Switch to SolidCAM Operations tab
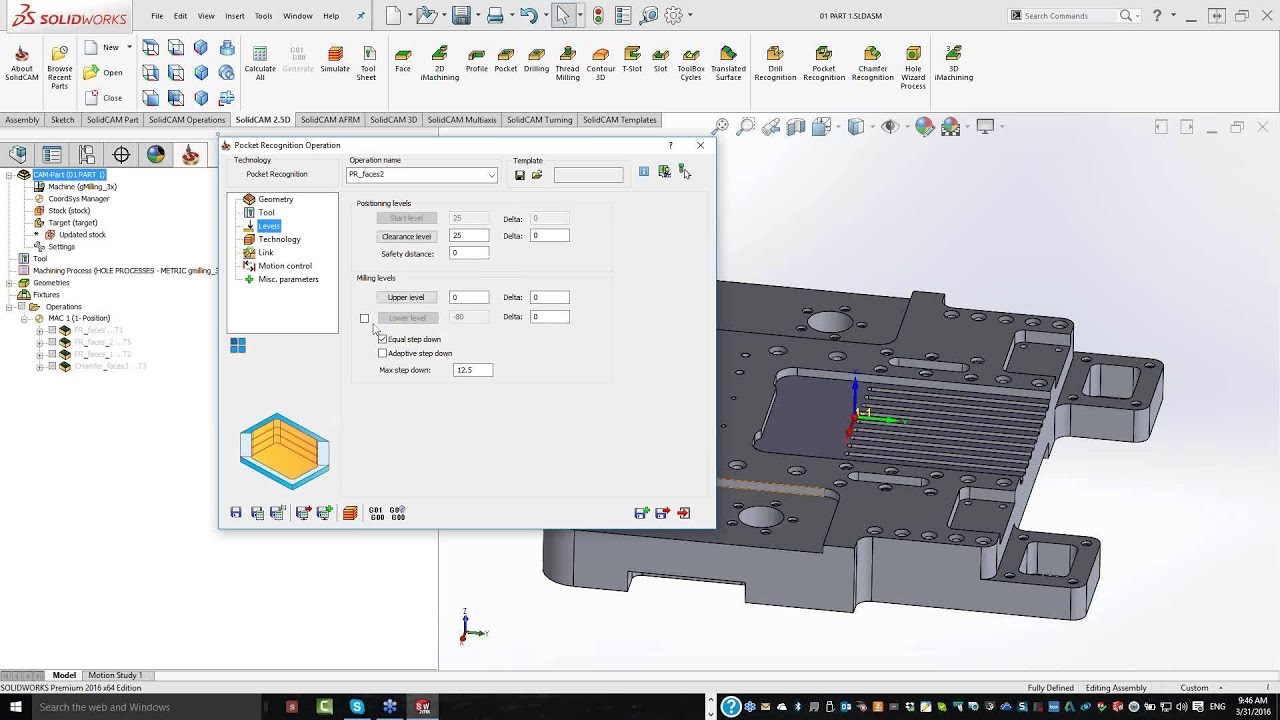 click(187, 120)
